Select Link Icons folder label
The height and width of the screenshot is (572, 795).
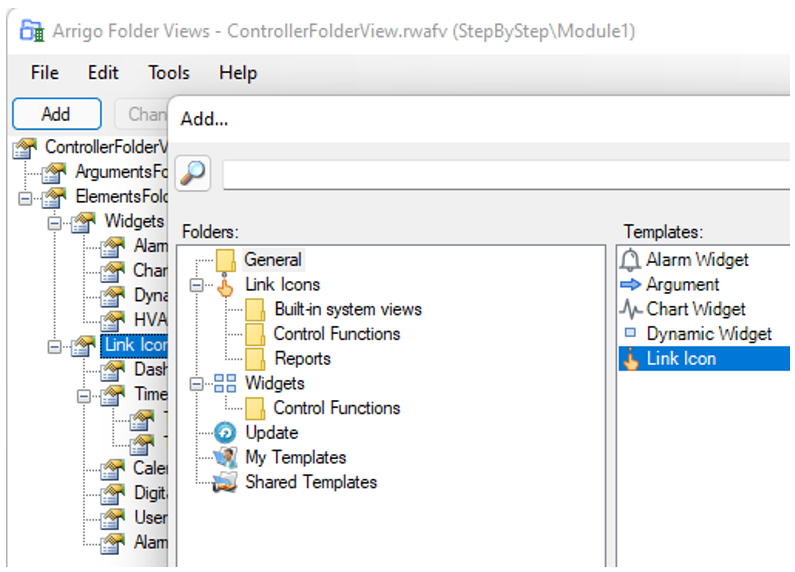(282, 285)
